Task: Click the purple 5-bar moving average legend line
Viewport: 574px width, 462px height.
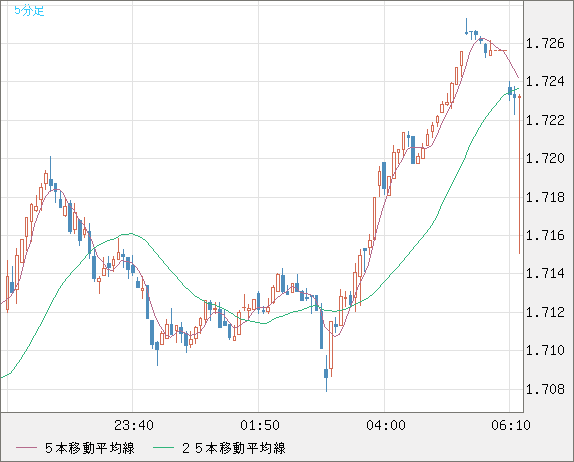Action: (x=26, y=448)
